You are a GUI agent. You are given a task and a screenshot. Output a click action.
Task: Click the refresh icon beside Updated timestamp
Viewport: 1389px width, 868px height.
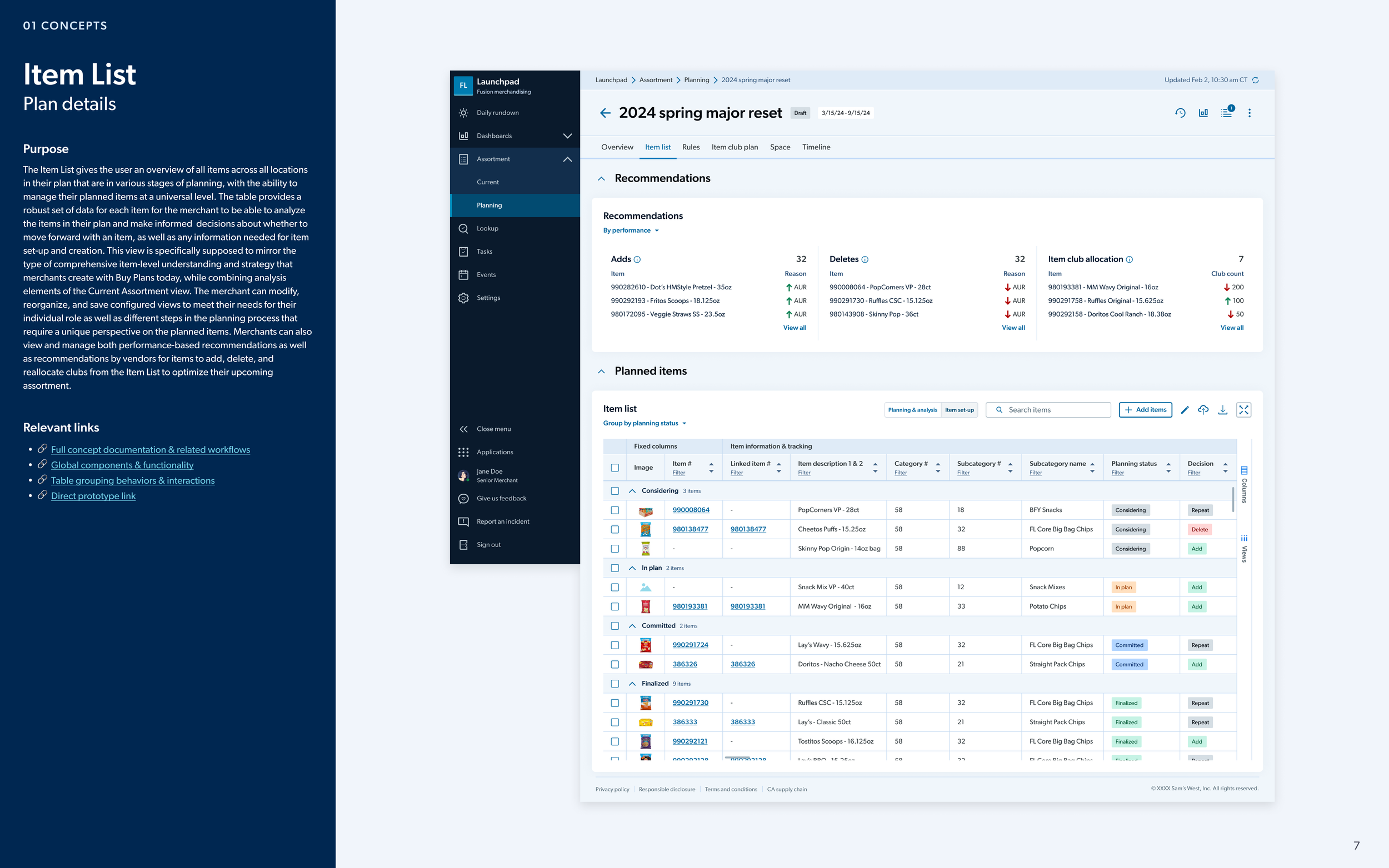pos(1255,81)
